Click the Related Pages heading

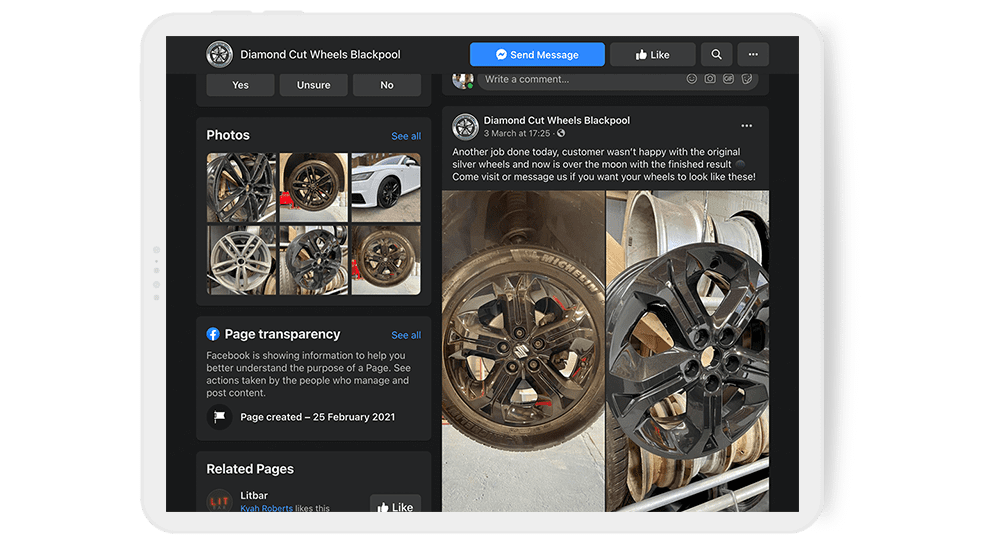tap(250, 469)
